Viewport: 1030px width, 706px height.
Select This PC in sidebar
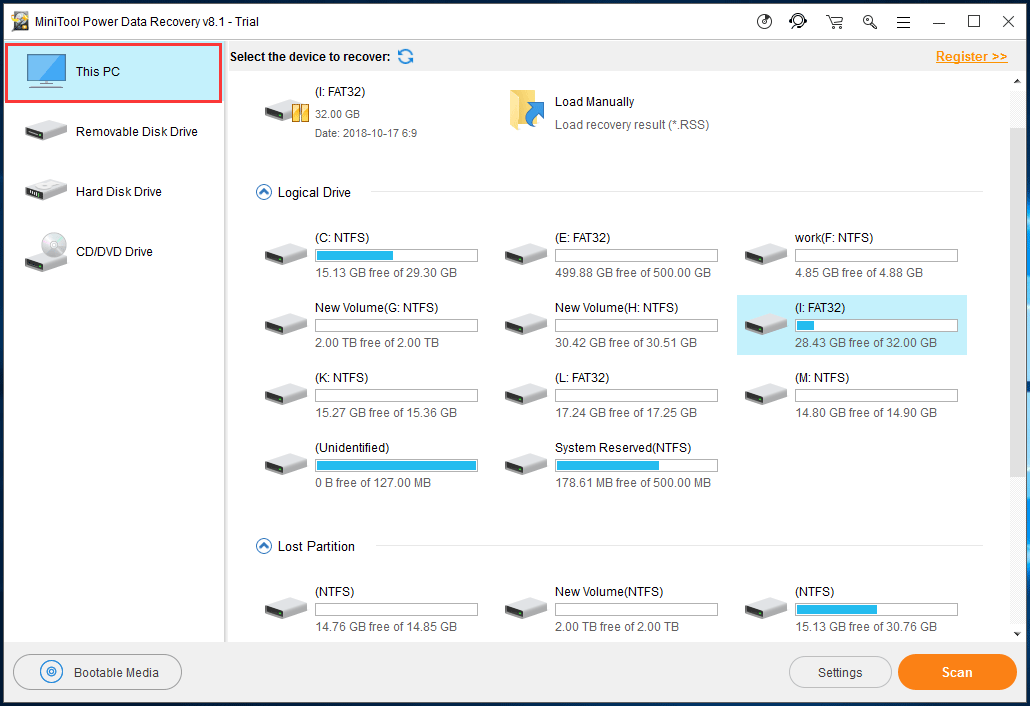point(114,72)
